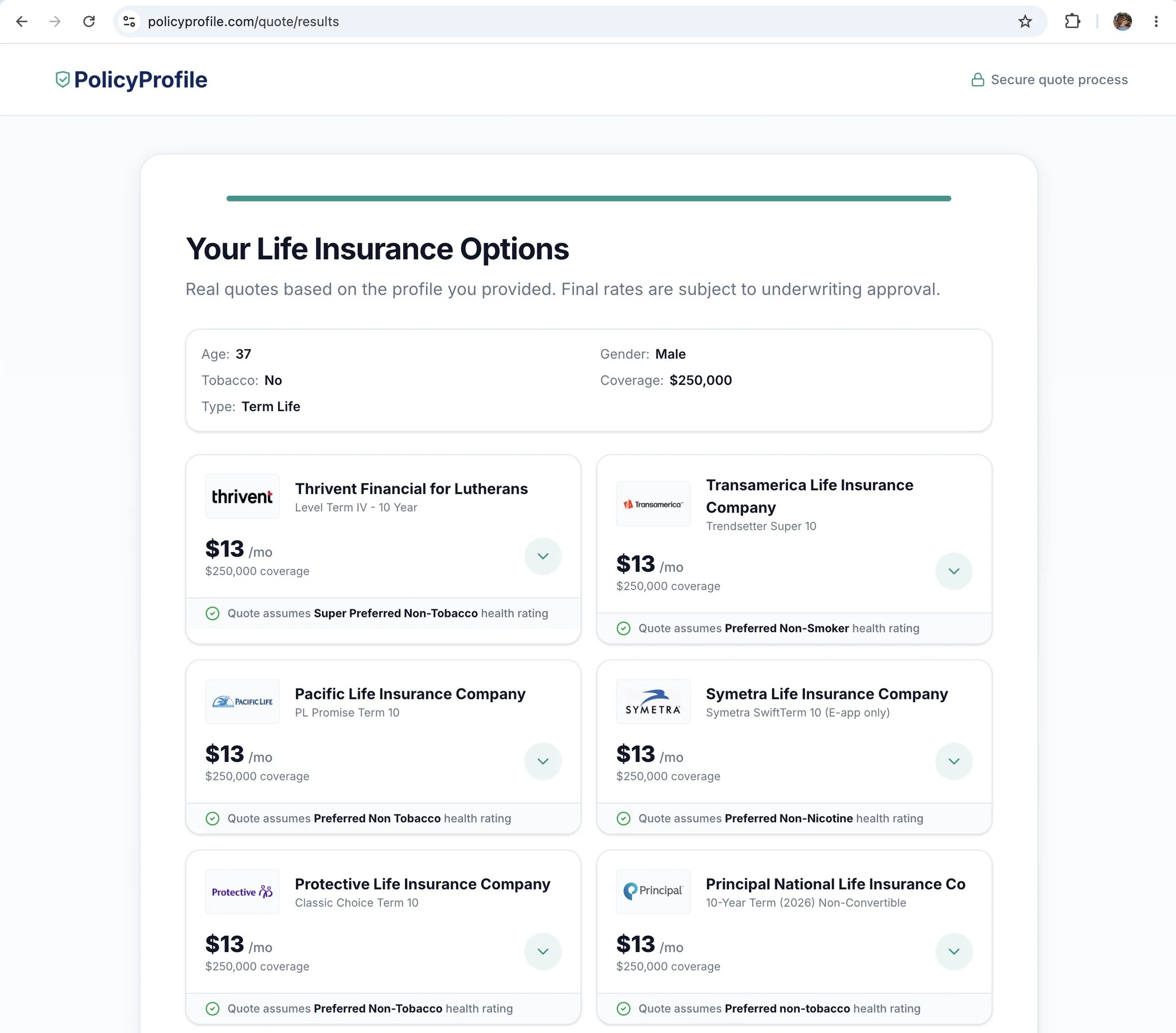Expand the Transamerica Trendsetter Super 10 details
Screen dimensions: 1176x1033
[x=954, y=571]
